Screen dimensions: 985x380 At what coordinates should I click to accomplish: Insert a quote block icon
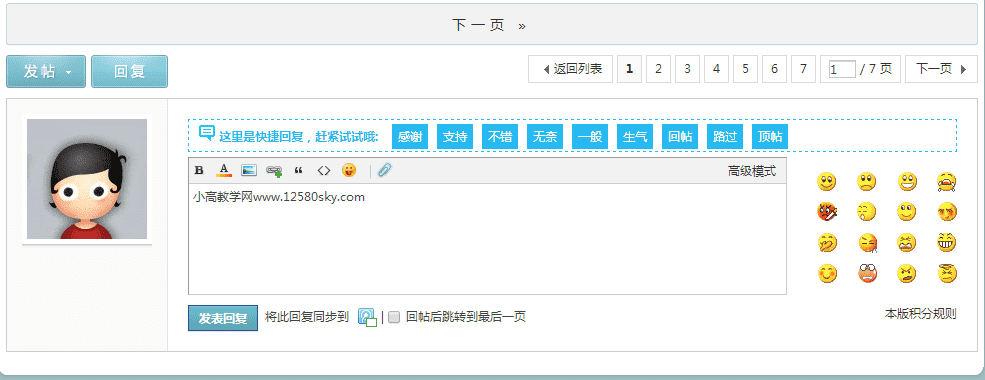tap(298, 170)
